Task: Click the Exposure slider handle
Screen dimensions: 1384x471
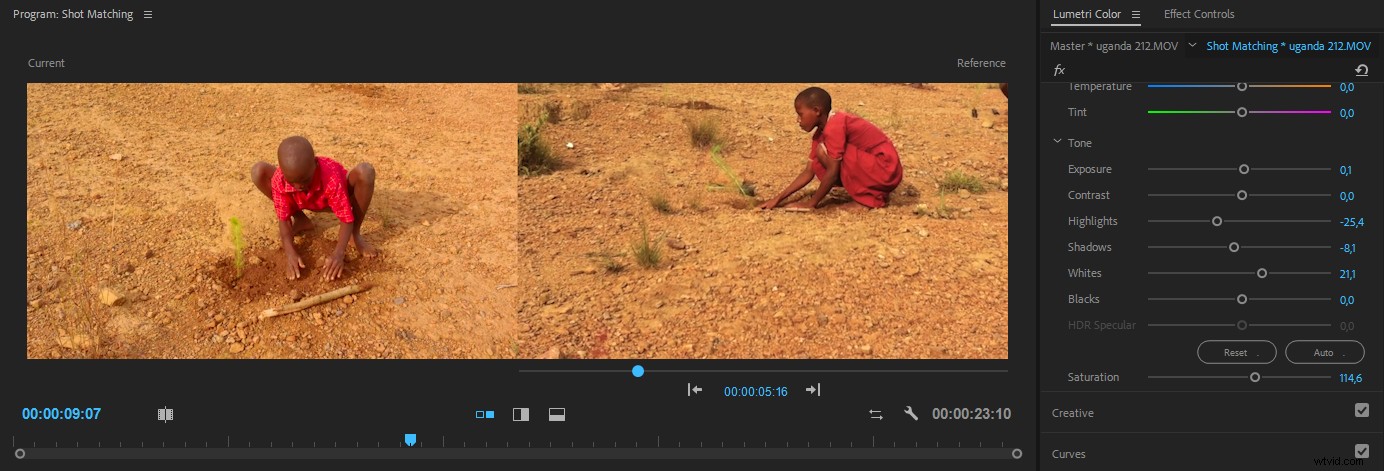Action: 1244,169
